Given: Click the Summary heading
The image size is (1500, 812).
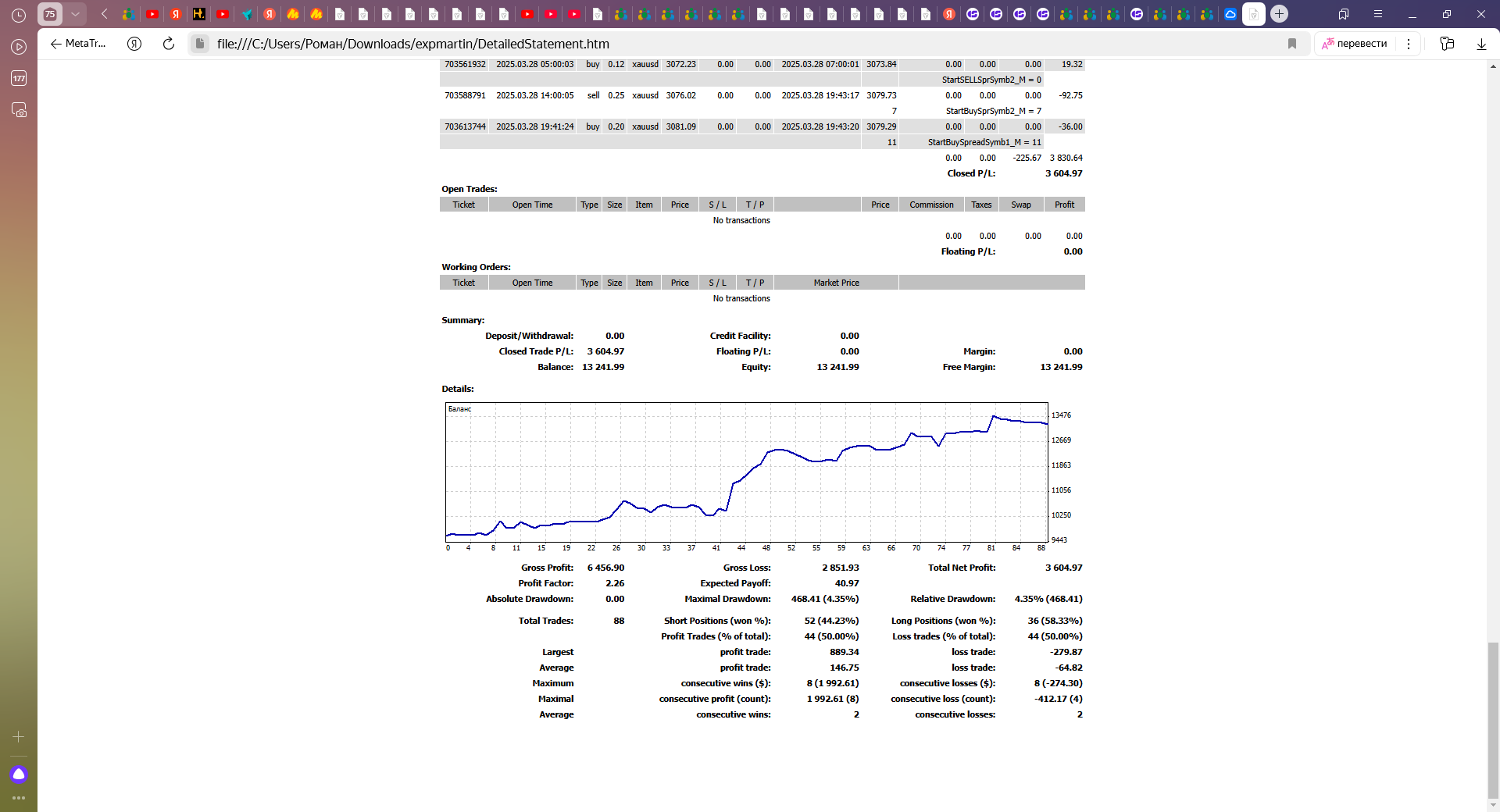Looking at the screenshot, I should [x=463, y=320].
